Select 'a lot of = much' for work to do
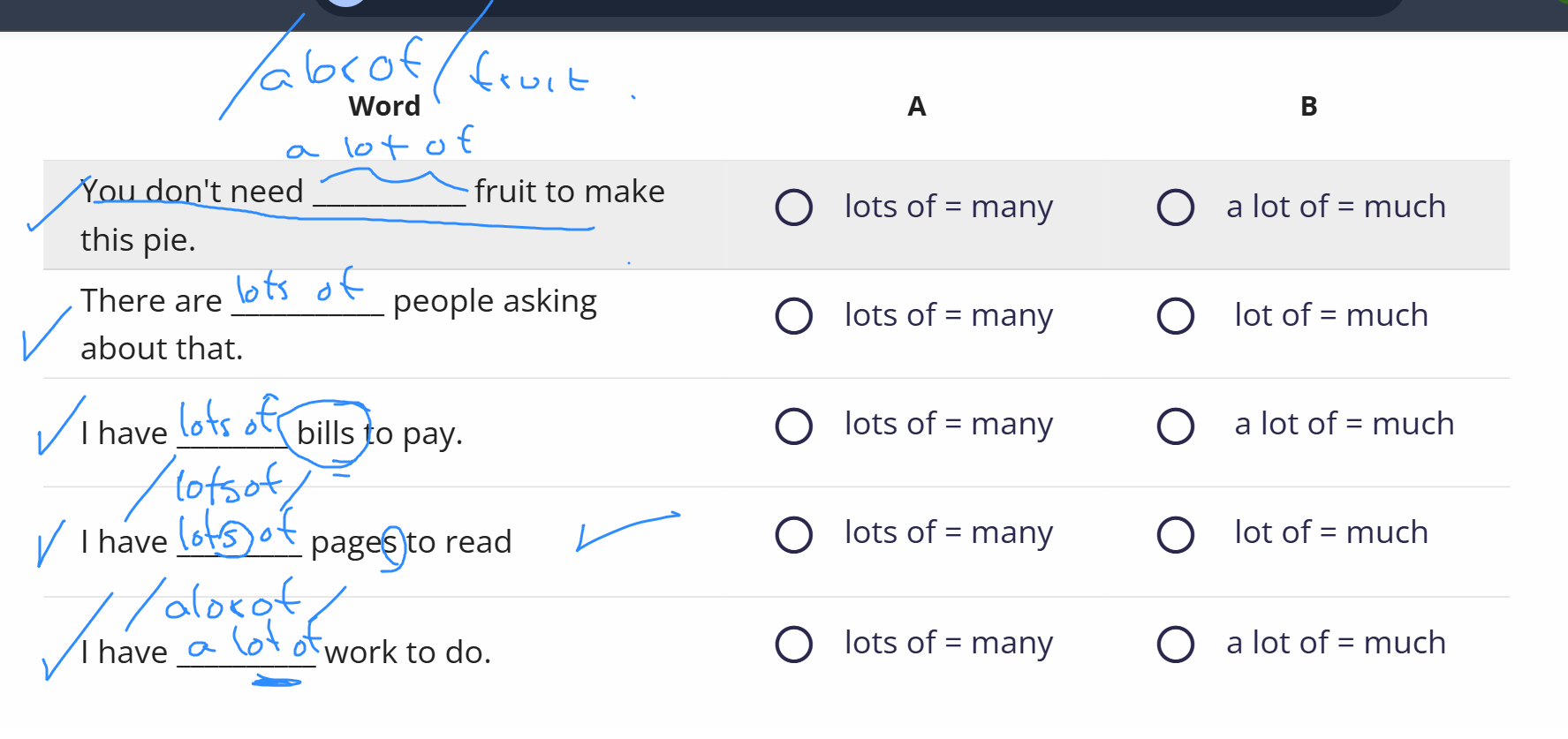Viewport: 1568px width, 739px height. pos(1176,644)
